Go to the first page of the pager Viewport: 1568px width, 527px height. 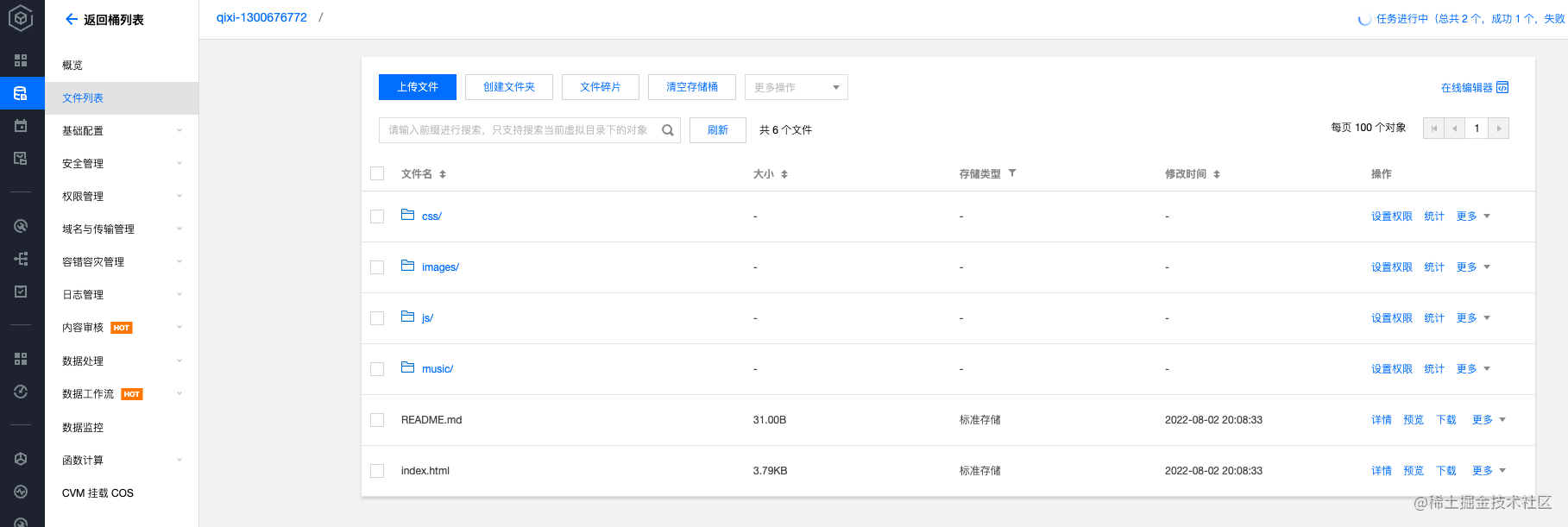coord(1434,129)
